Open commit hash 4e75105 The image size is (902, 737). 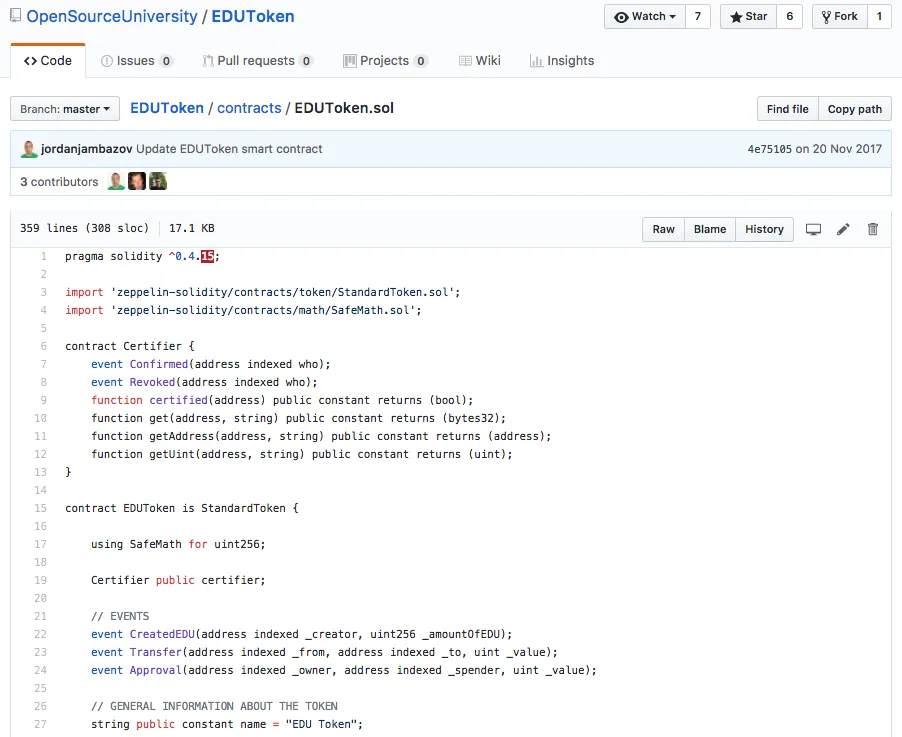pos(770,149)
